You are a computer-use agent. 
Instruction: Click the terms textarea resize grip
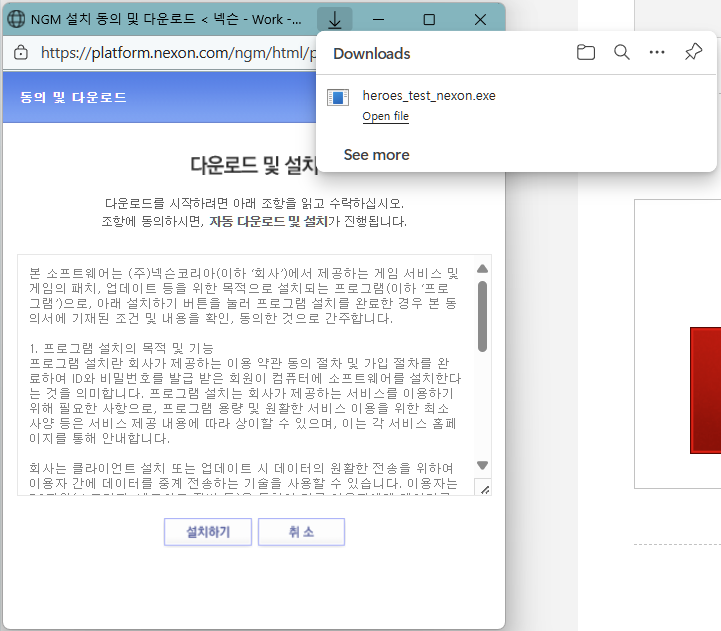(484, 487)
